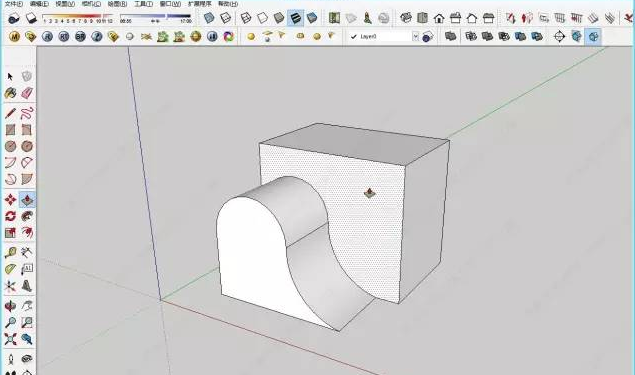This screenshot has width=635, height=375.
Task: Start V-Ray RT render icon
Action: pyautogui.click(x=64, y=37)
